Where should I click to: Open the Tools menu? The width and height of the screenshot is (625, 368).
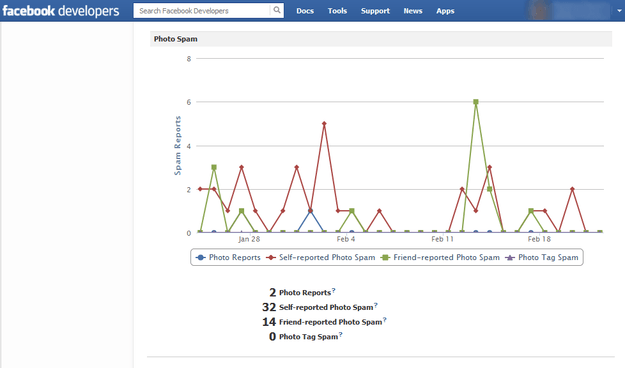(x=337, y=11)
